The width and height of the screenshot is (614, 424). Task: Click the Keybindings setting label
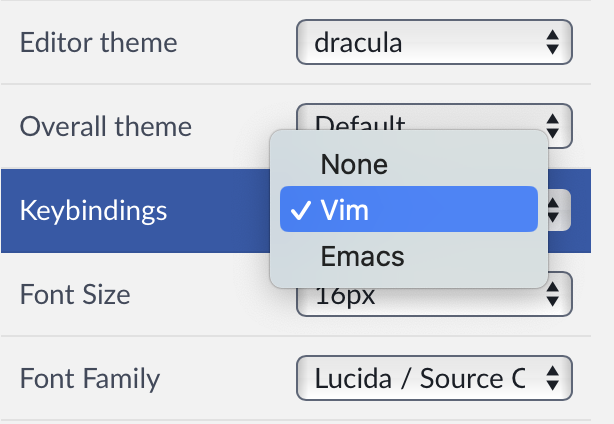click(94, 211)
